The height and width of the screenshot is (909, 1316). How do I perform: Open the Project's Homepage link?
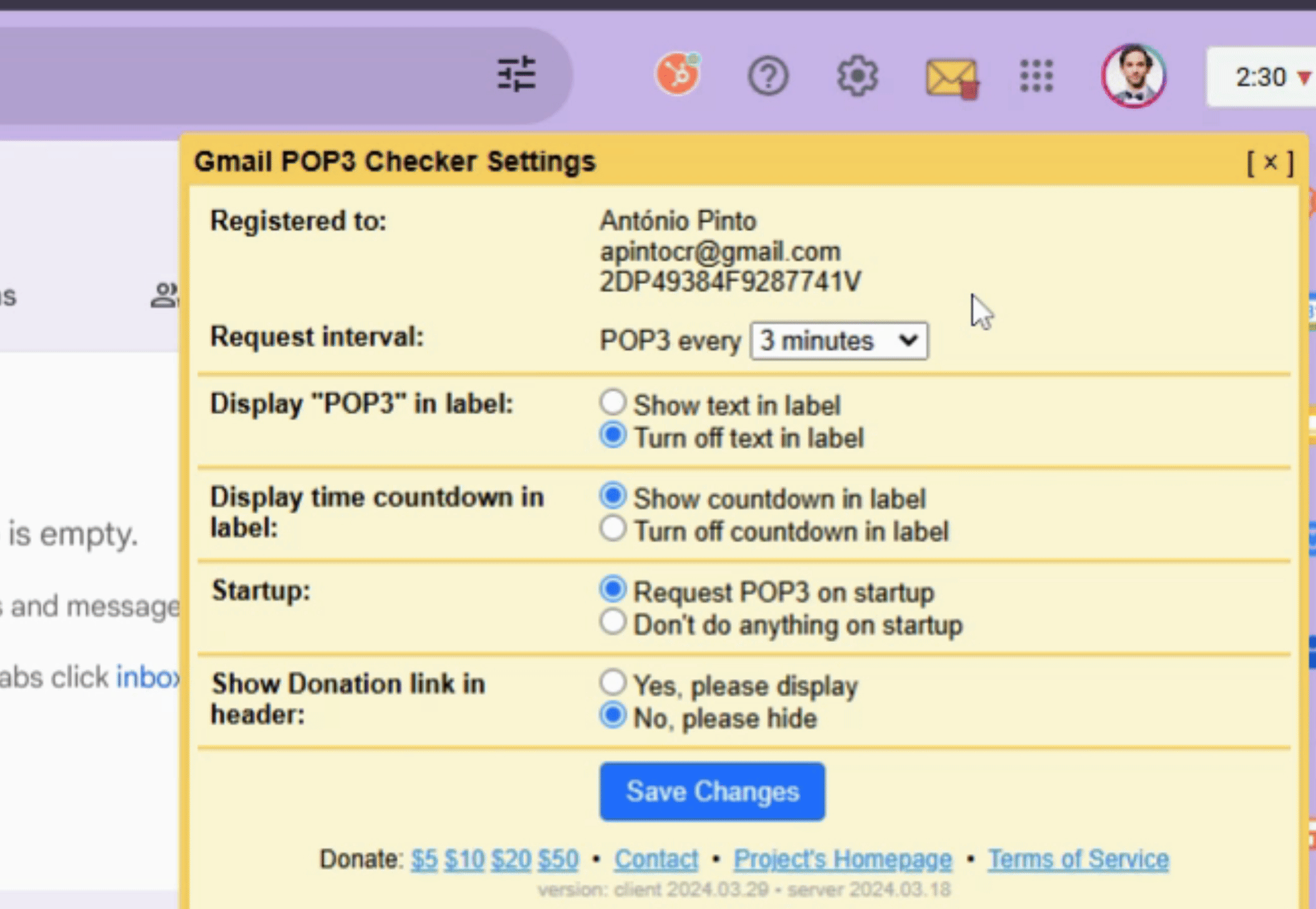point(842,859)
